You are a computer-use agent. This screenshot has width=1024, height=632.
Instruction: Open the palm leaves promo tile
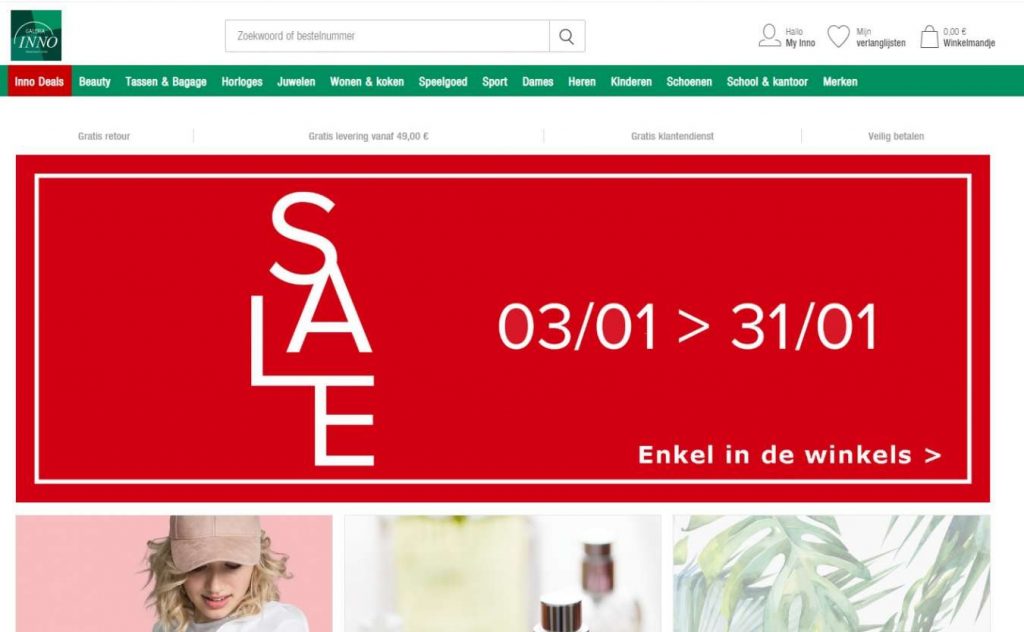click(831, 573)
